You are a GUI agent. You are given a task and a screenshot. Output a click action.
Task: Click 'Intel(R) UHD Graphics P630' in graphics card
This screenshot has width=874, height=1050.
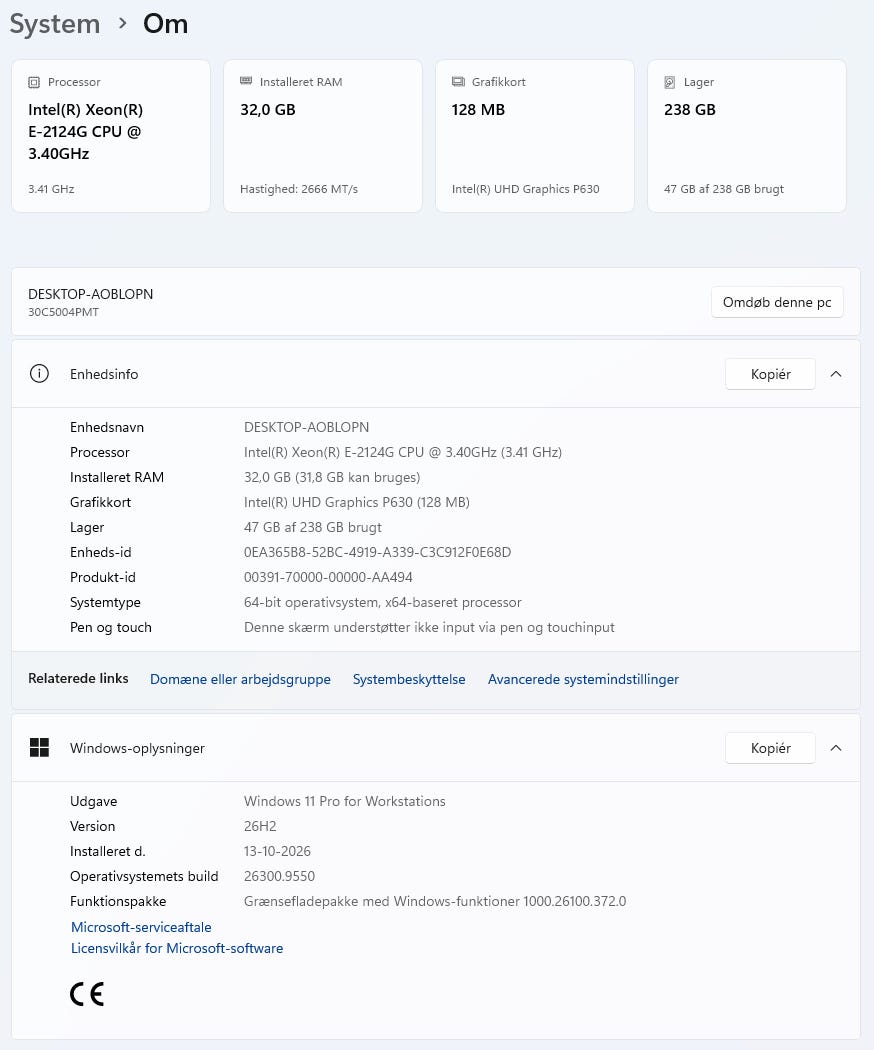tap(526, 189)
